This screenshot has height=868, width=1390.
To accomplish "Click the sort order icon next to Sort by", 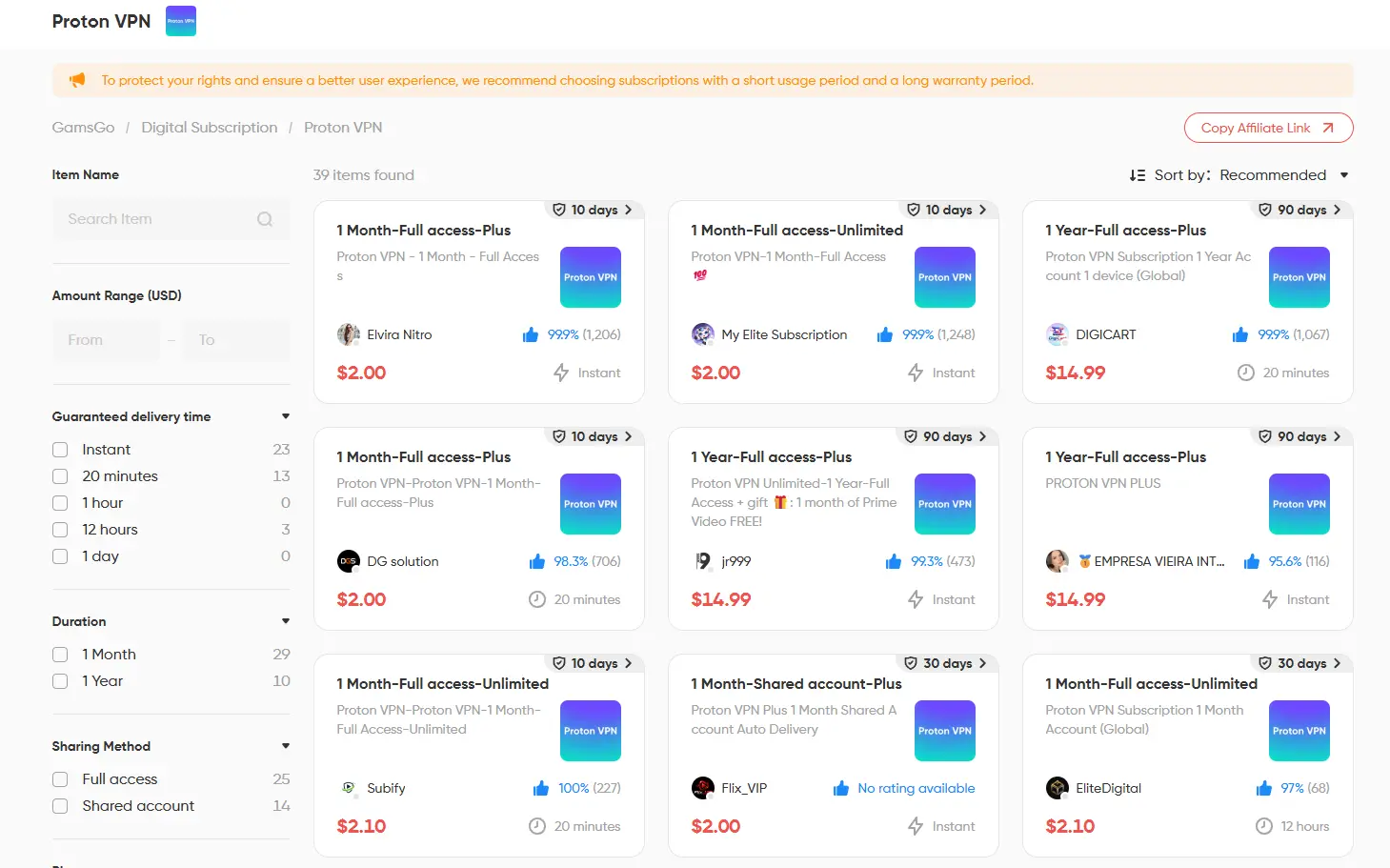I will click(1137, 175).
